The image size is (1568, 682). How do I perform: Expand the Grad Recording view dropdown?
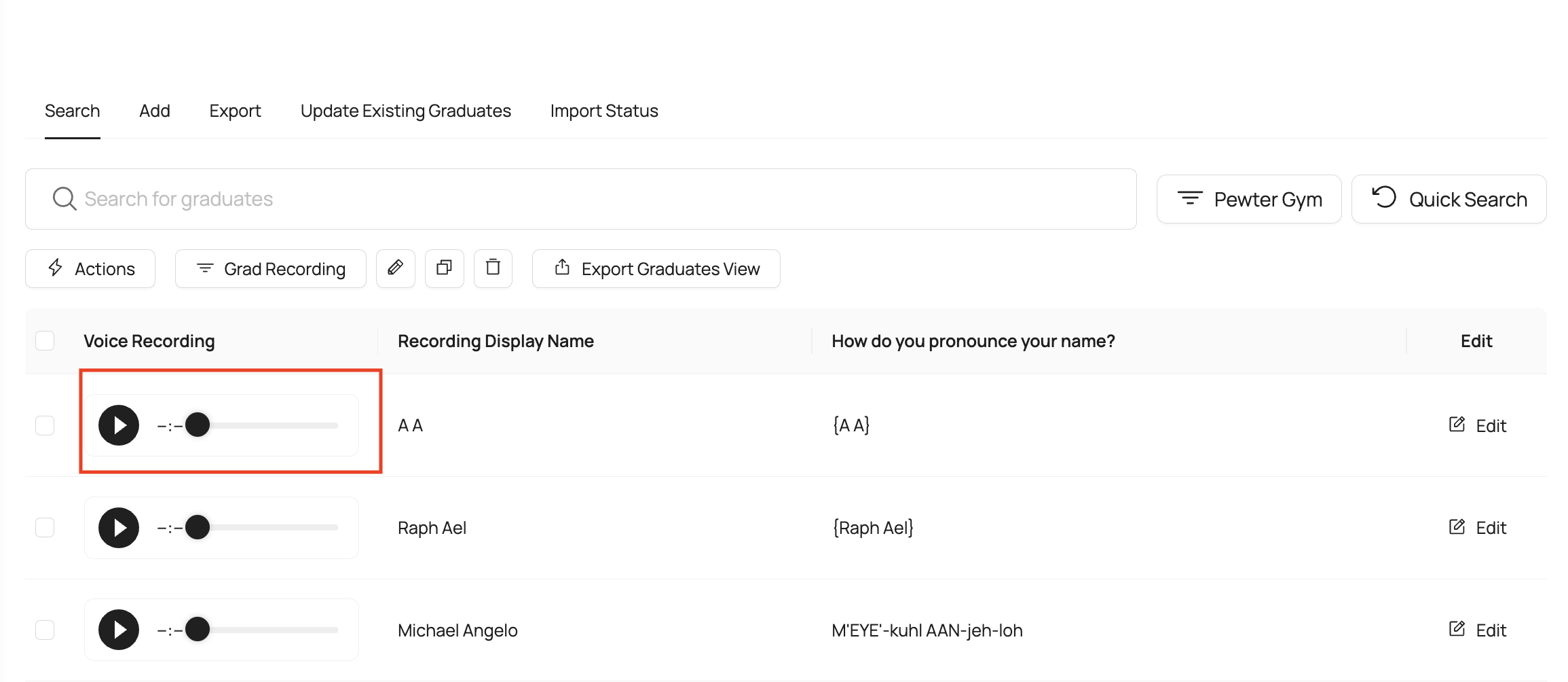click(x=270, y=269)
